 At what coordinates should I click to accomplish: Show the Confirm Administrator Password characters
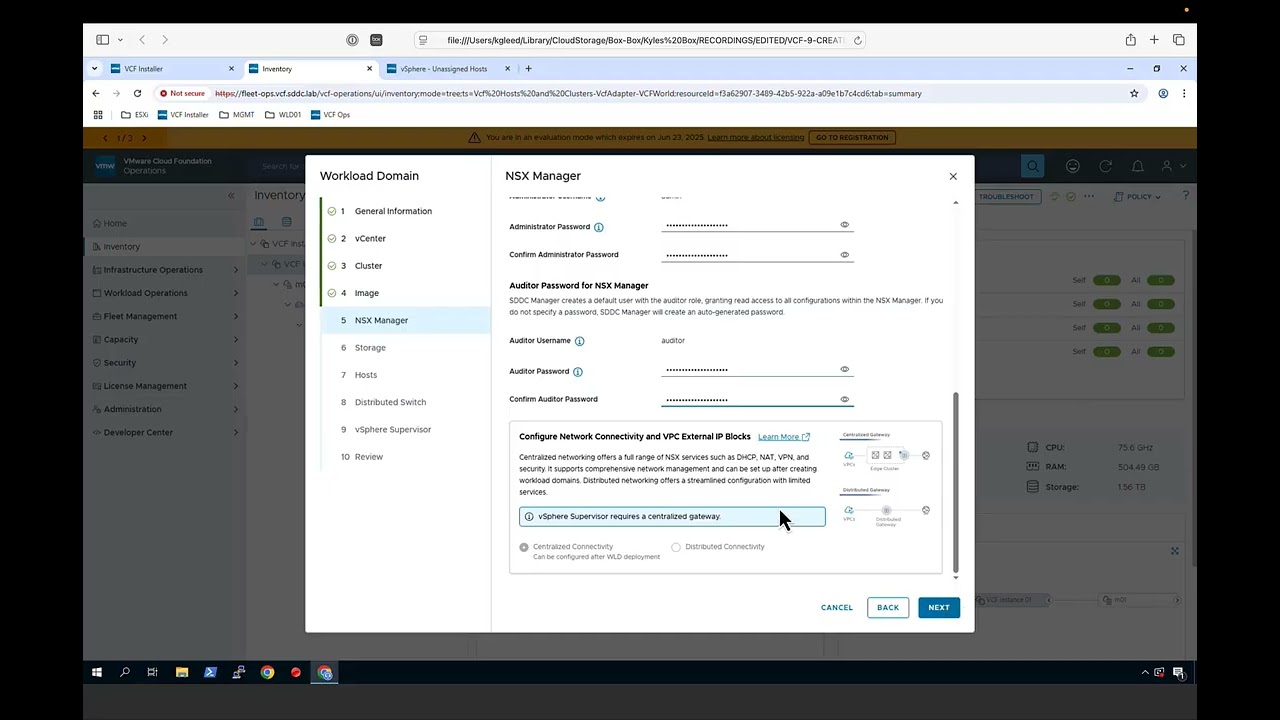click(844, 255)
